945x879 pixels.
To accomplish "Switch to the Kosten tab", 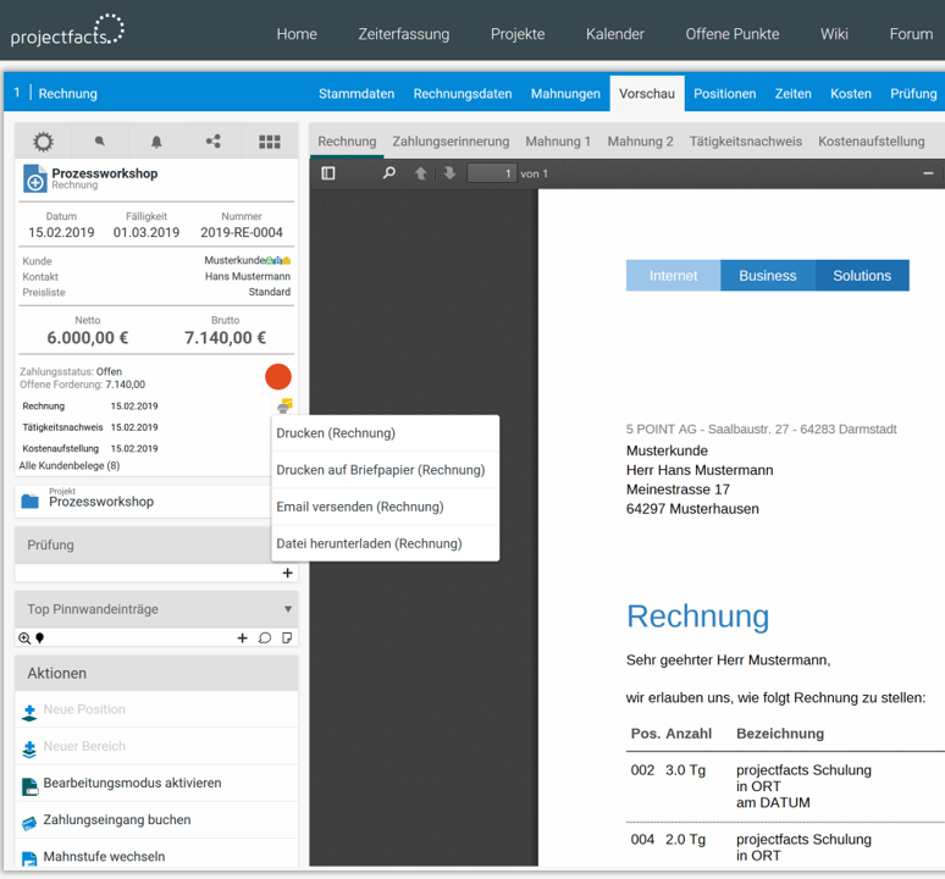I will [x=850, y=93].
